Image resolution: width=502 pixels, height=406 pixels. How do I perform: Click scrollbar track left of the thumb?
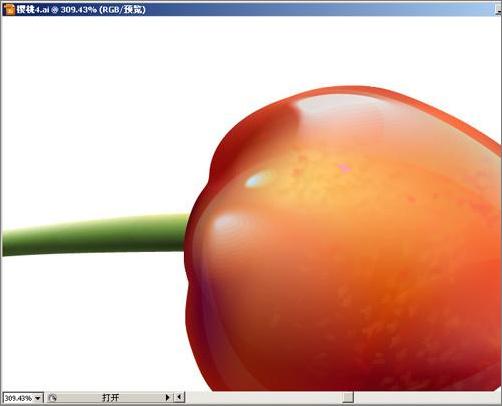click(263, 397)
